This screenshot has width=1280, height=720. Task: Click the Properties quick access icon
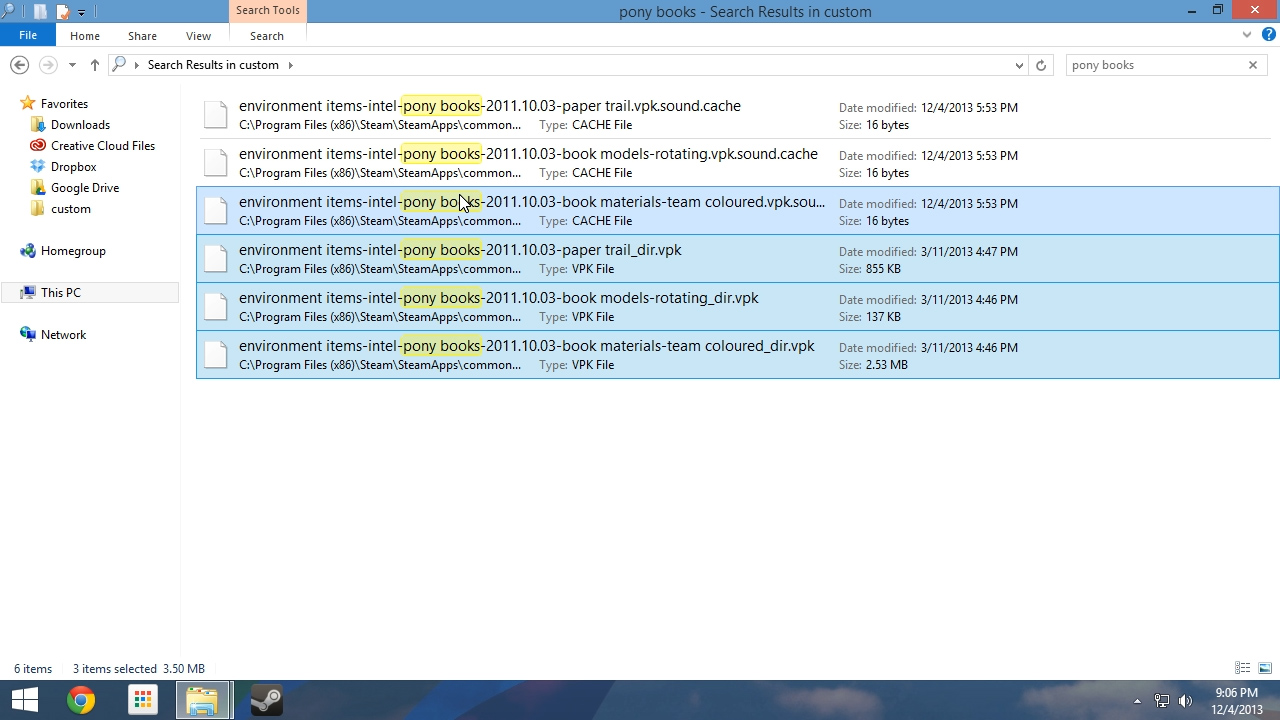click(x=40, y=12)
